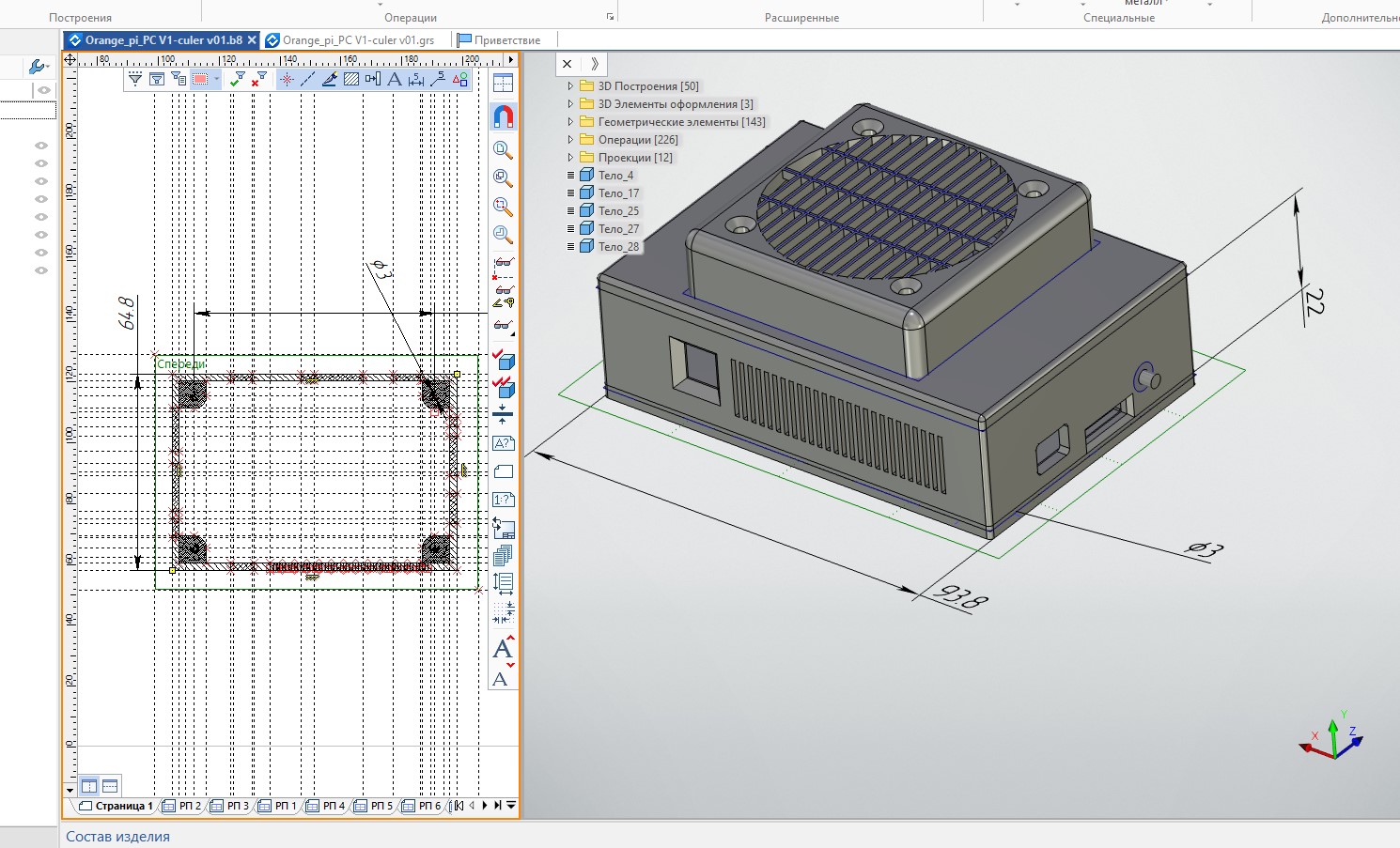
Task: Toggle the pink selection rectangle mode
Action: tap(200, 80)
